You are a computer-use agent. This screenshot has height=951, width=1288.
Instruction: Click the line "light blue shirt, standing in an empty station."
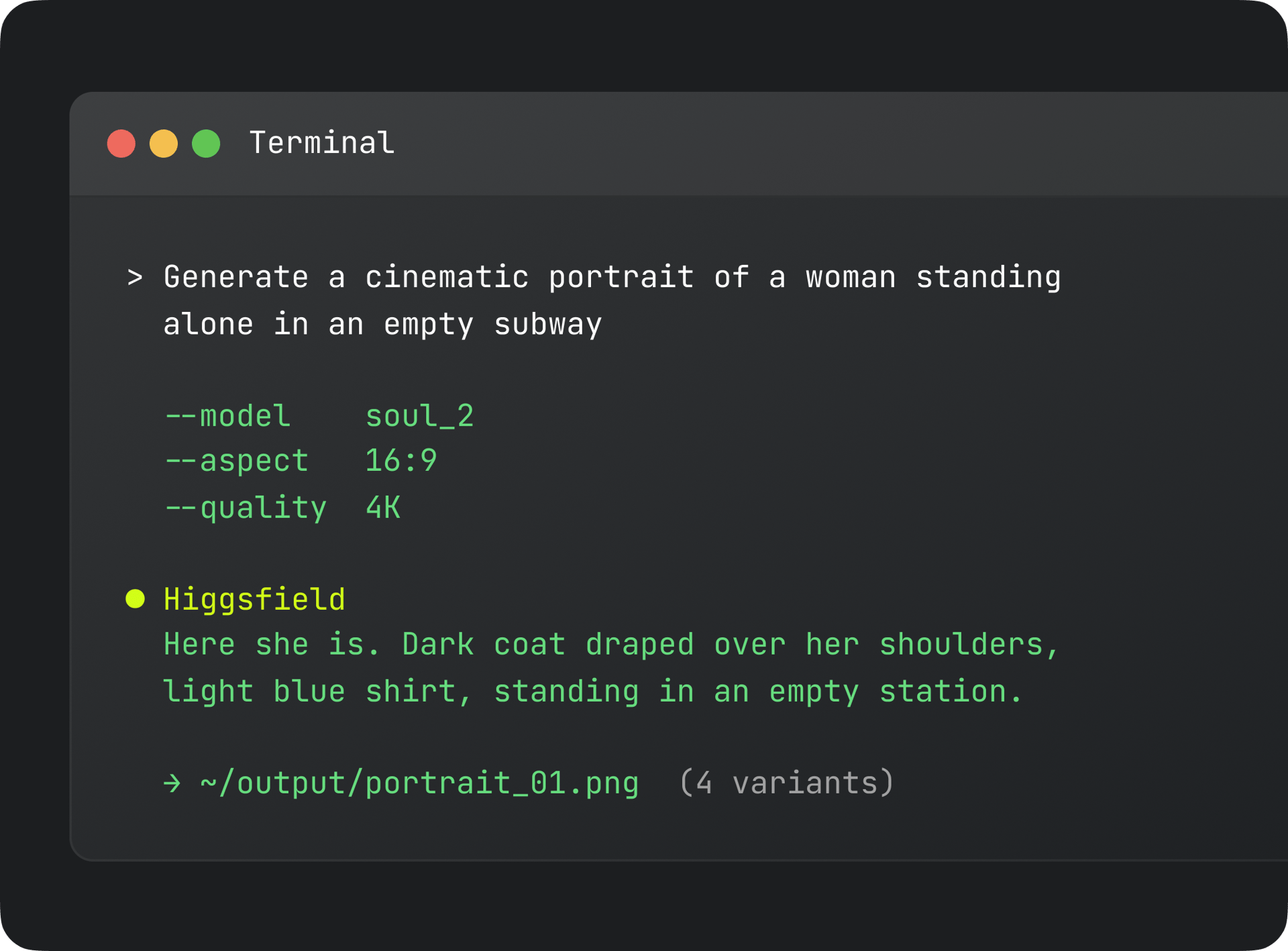coord(593,692)
